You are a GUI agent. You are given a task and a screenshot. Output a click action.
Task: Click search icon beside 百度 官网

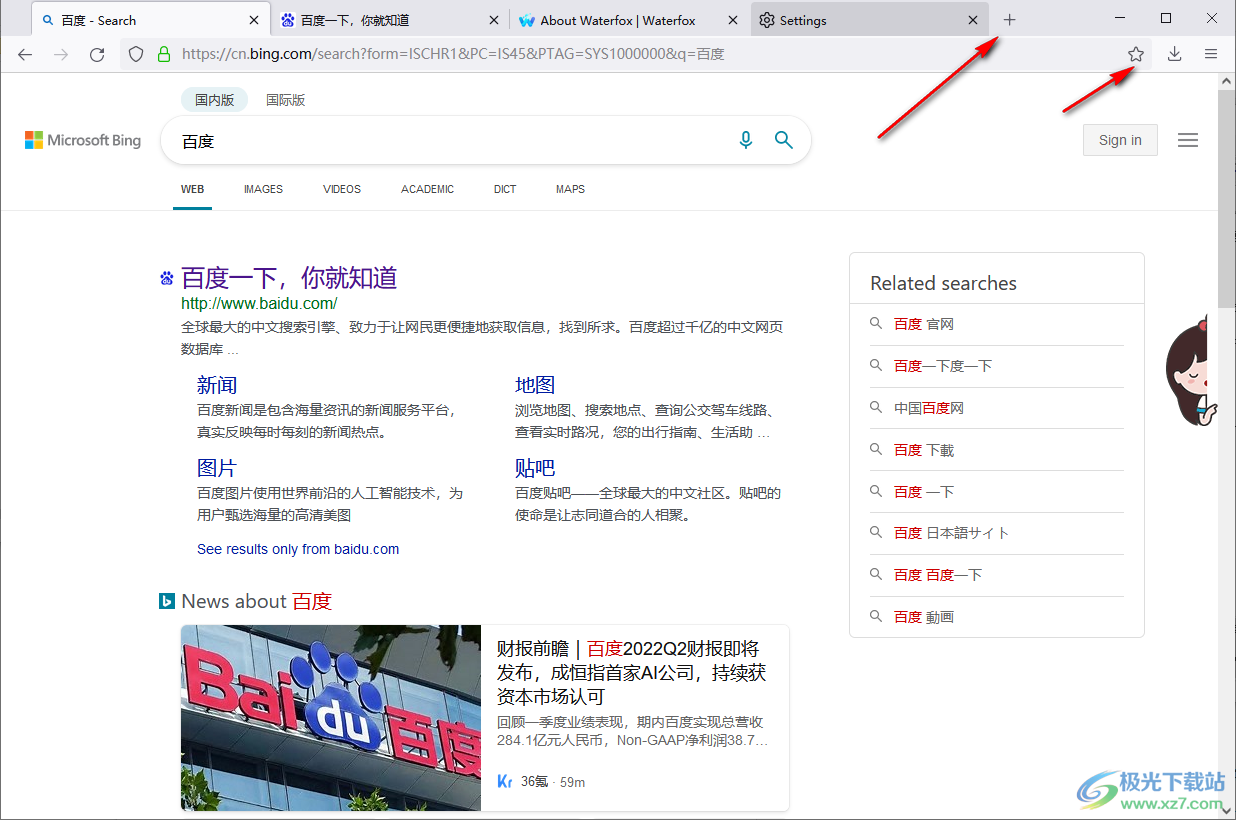[876, 324]
